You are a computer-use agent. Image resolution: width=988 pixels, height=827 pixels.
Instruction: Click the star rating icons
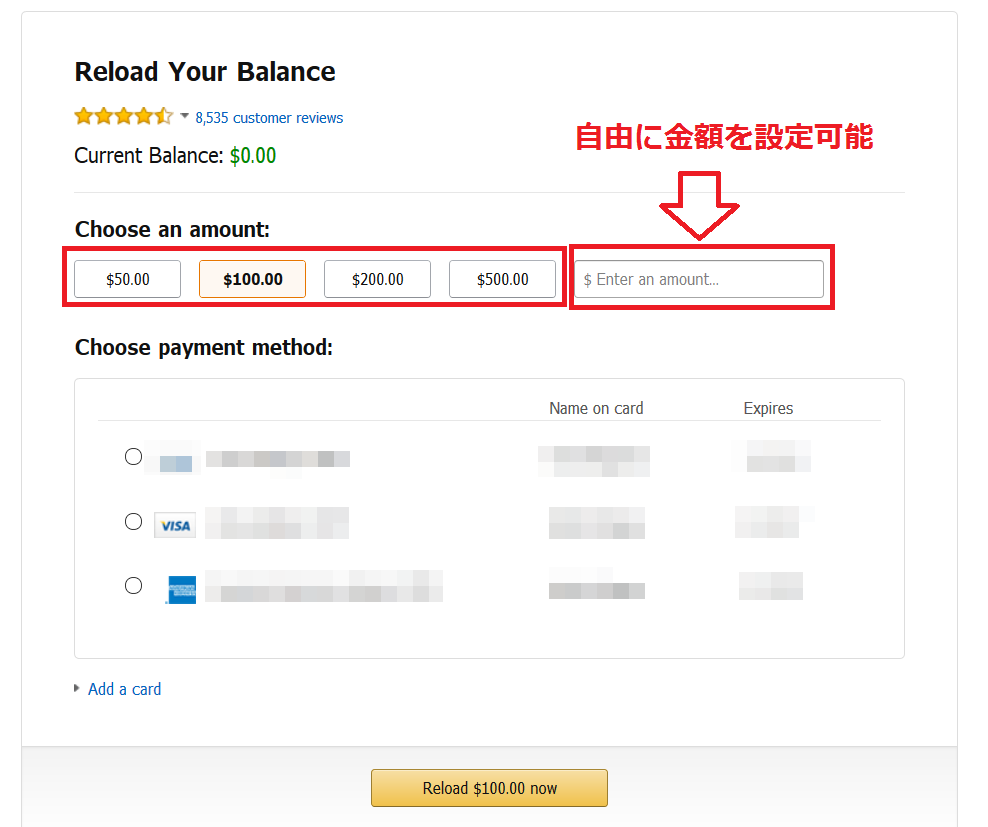point(124,116)
